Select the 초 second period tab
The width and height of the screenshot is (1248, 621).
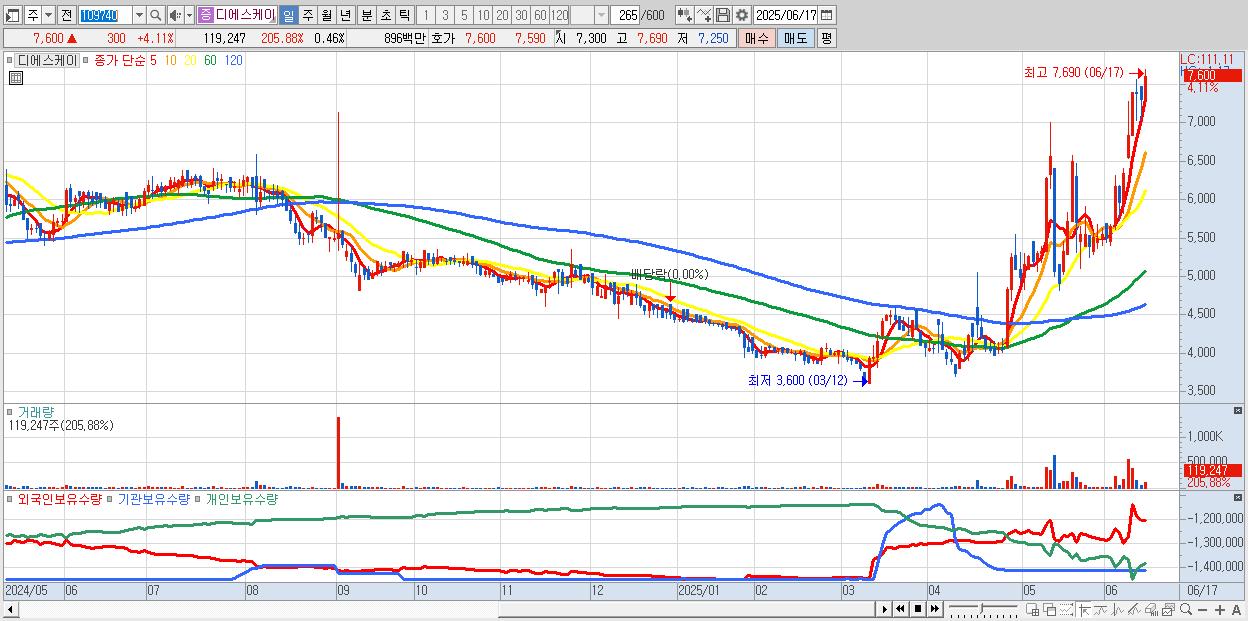click(x=386, y=15)
